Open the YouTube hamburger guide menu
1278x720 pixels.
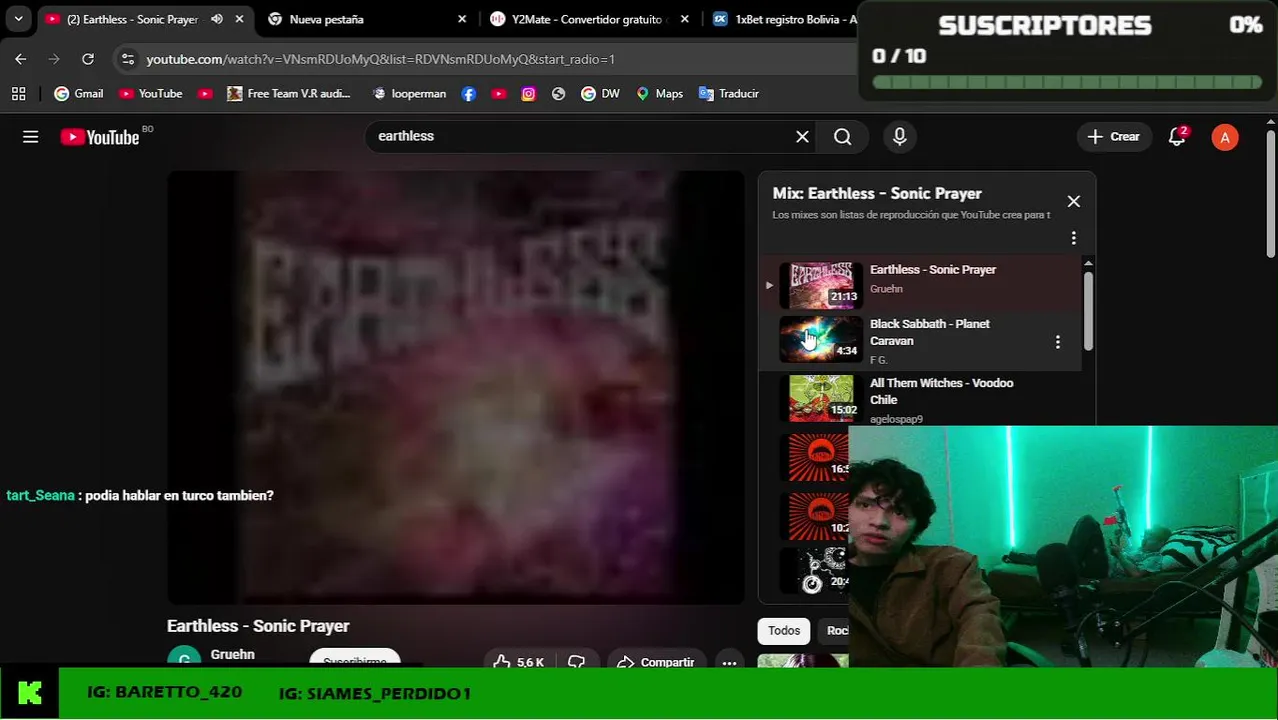pos(31,137)
